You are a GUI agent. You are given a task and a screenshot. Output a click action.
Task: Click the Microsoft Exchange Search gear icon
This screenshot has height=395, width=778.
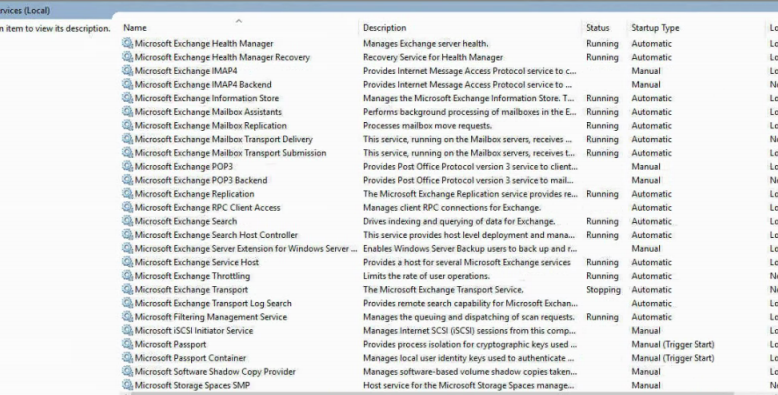128,221
